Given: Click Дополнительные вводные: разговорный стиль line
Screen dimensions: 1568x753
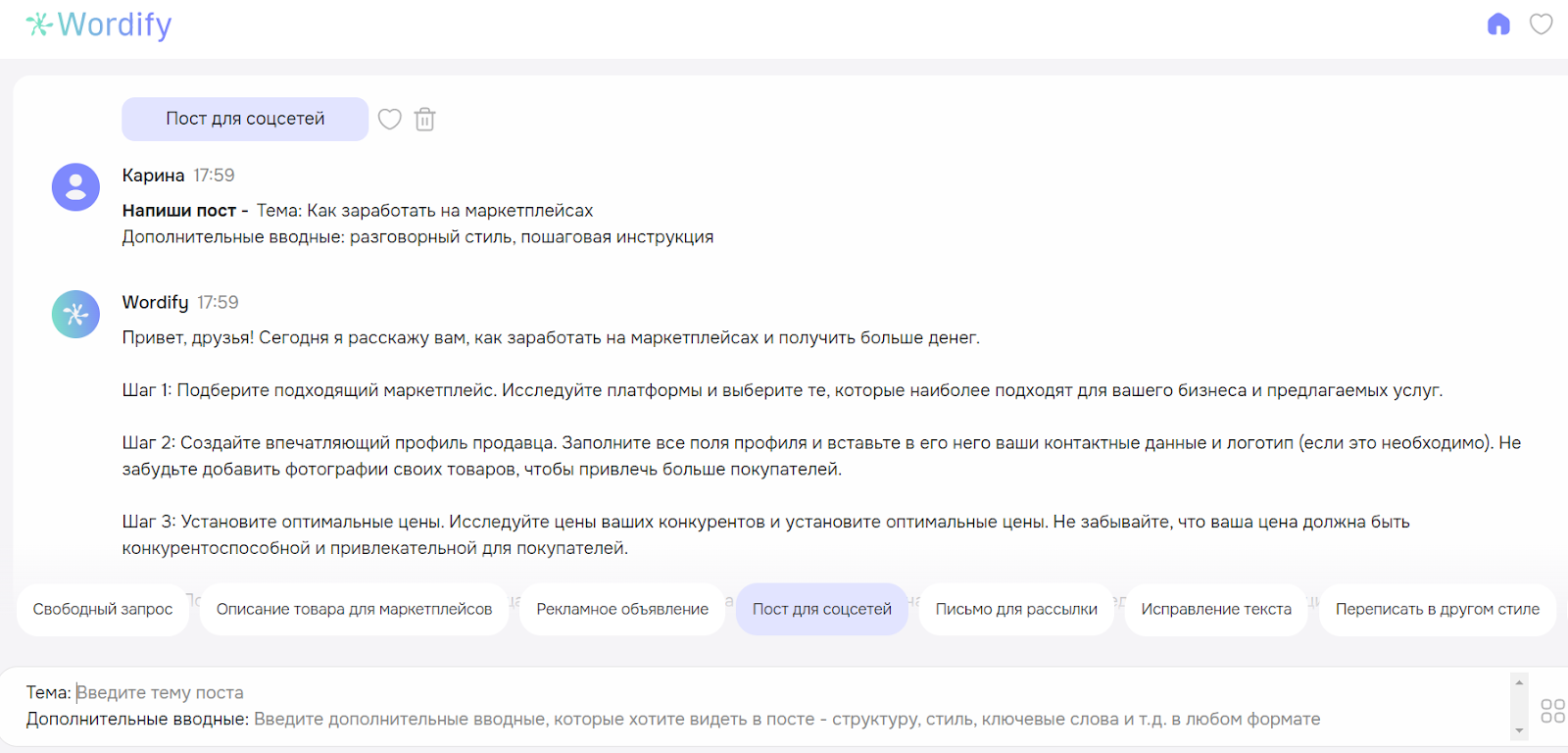Looking at the screenshot, I should click(x=417, y=237).
